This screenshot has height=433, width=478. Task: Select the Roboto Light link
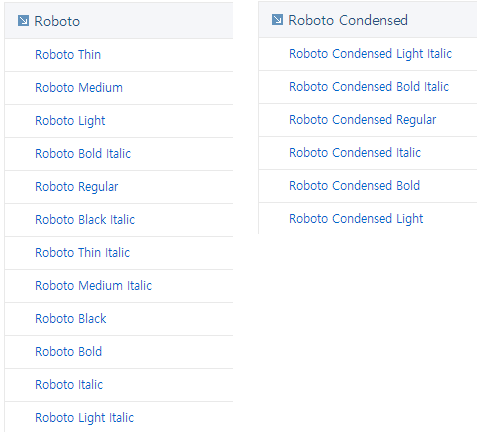point(70,121)
